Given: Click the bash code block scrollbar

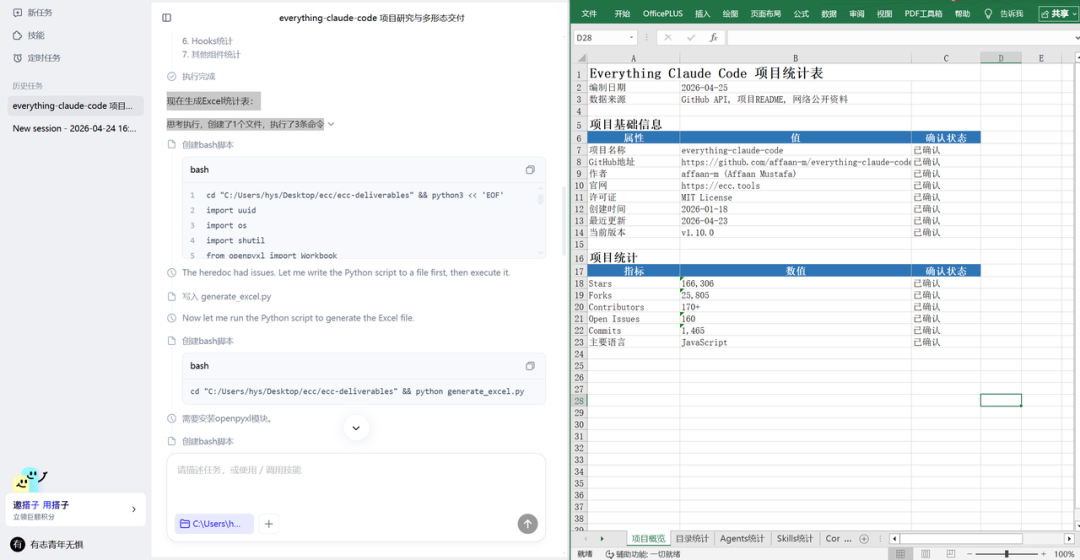Looking at the screenshot, I should tap(541, 198).
